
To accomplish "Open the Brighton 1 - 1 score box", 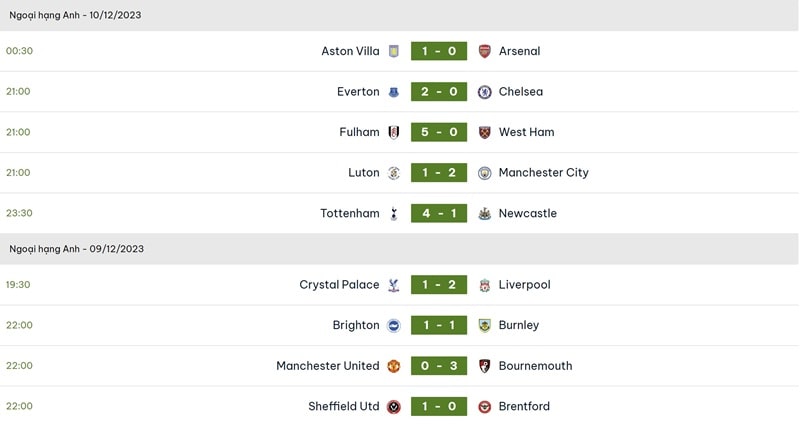I will point(439,325).
